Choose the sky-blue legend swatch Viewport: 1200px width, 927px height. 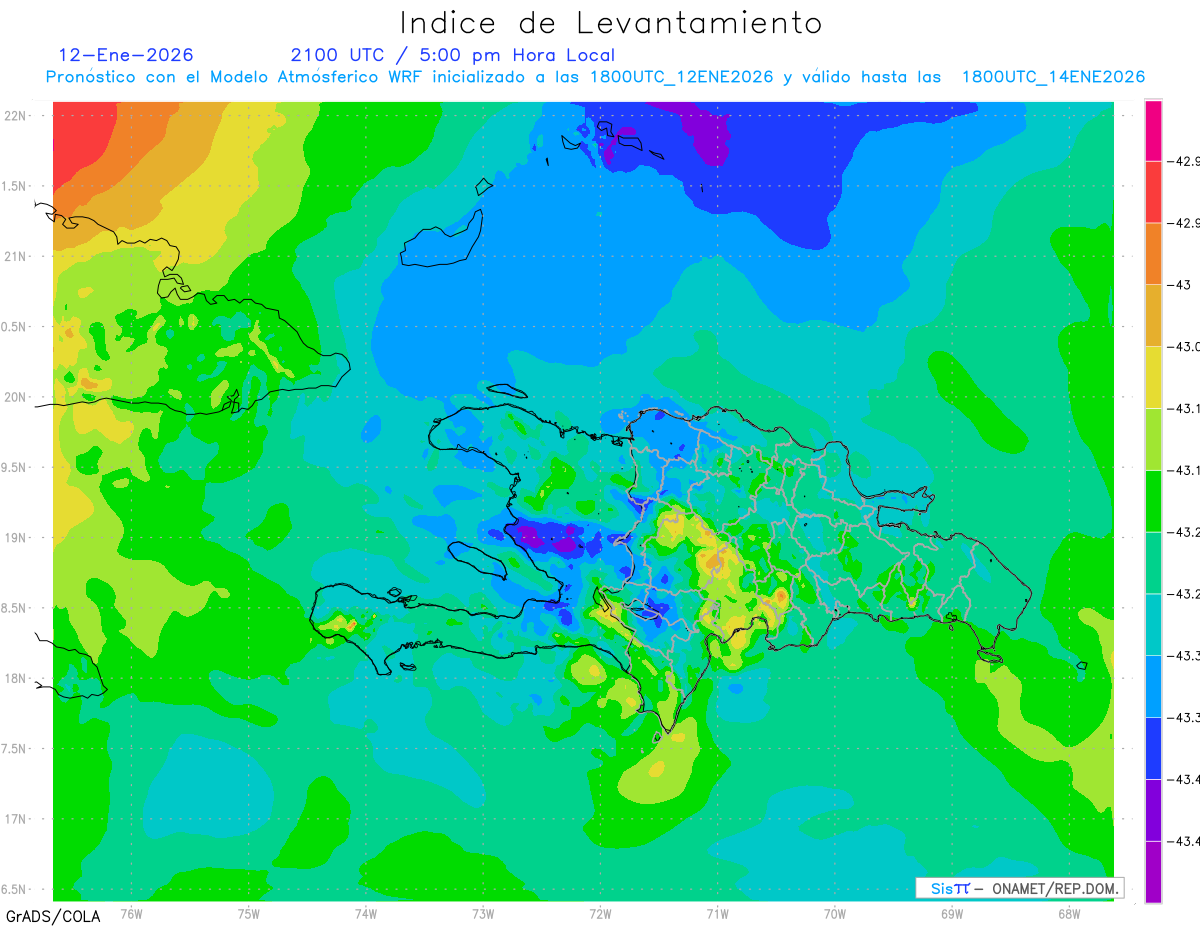click(x=1153, y=686)
